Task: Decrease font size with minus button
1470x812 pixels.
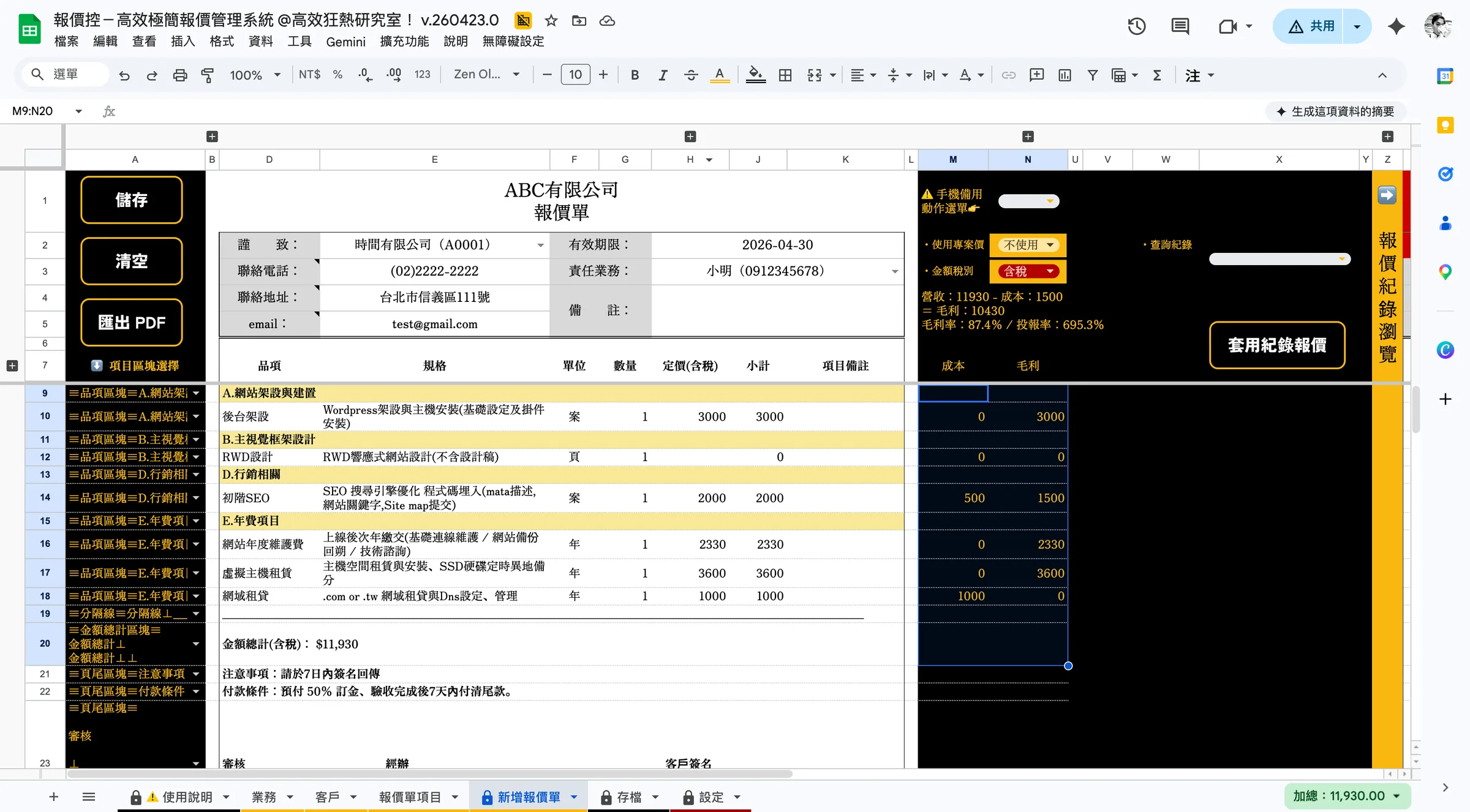Action: click(547, 75)
